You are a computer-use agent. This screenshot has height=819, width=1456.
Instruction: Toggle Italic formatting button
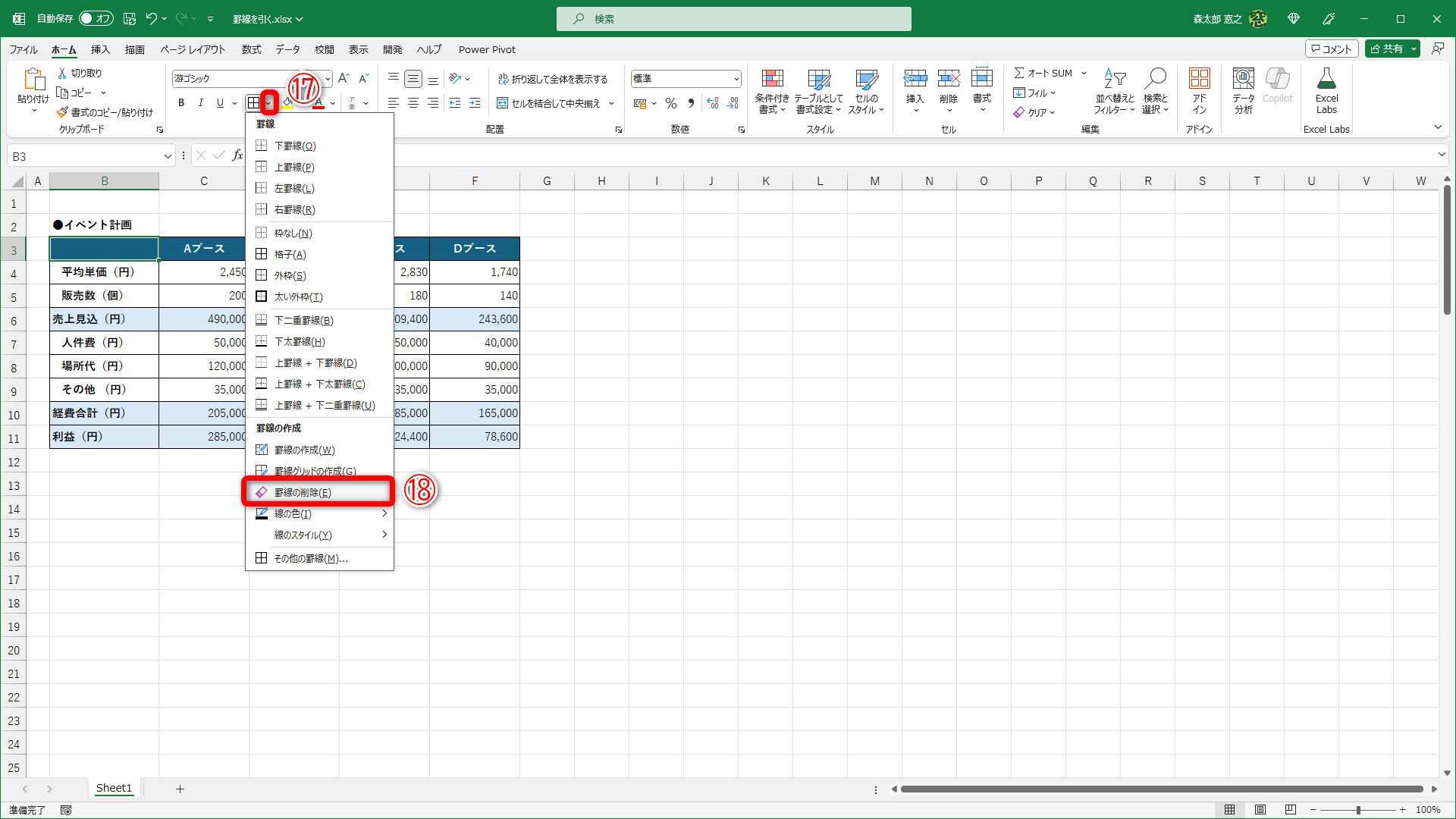pos(200,103)
